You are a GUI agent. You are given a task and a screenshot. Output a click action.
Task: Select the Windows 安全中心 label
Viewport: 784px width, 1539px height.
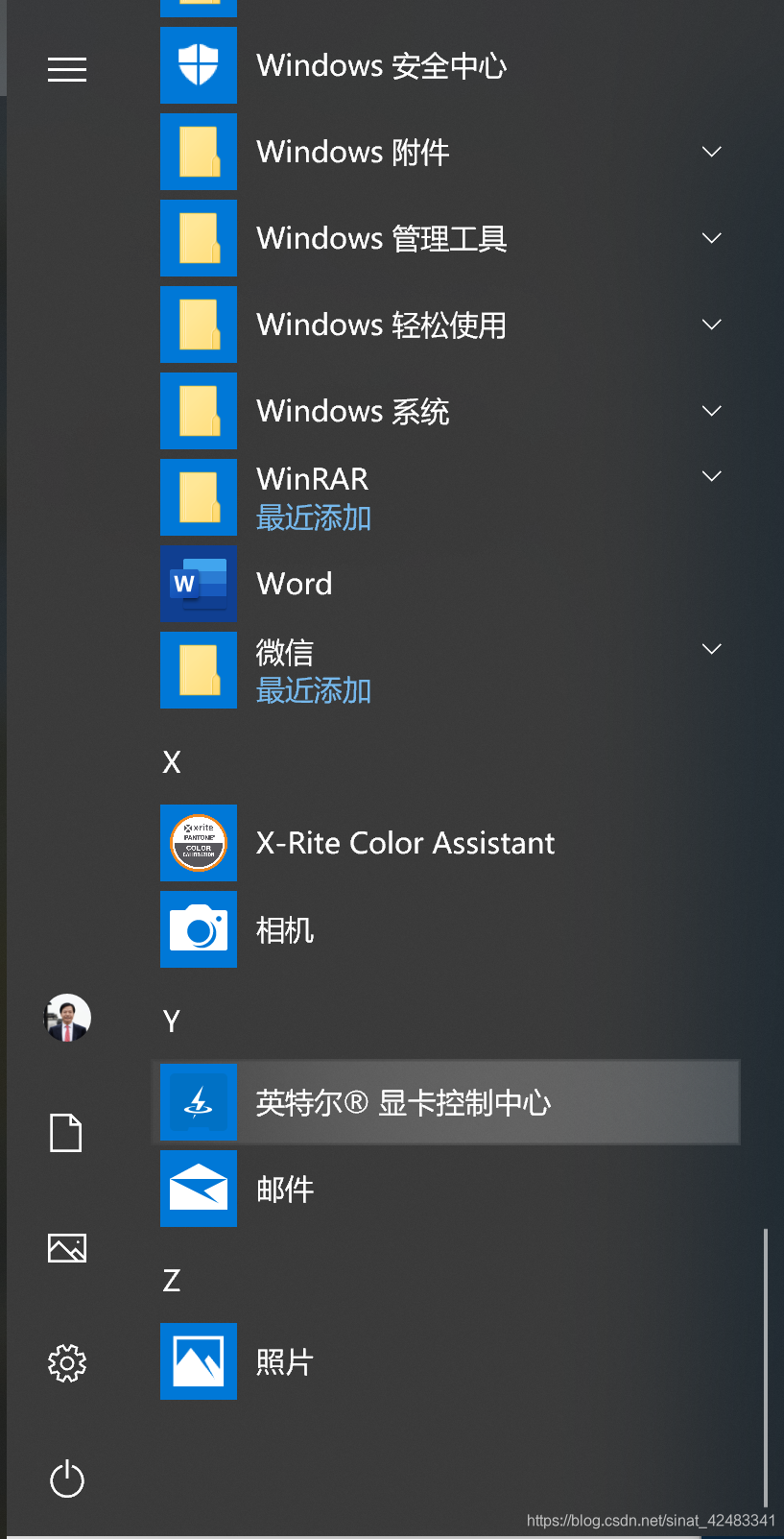(x=382, y=66)
